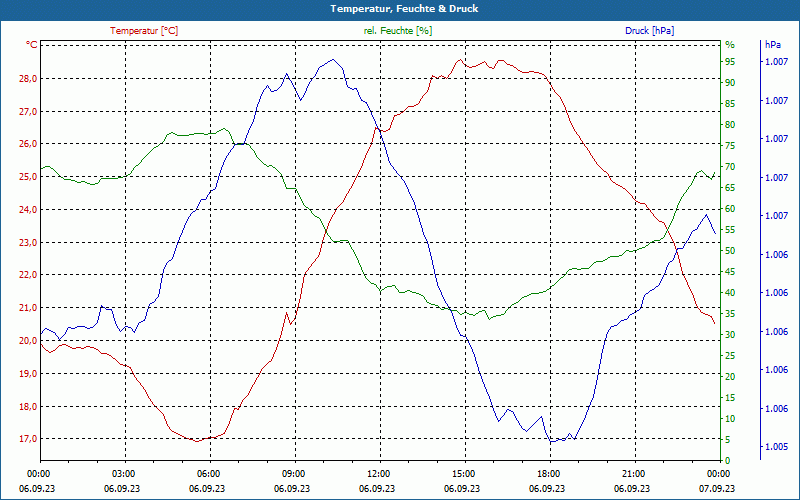The width and height of the screenshot is (800, 500).
Task: Click the "85" humidity axis value
Action: [731, 104]
